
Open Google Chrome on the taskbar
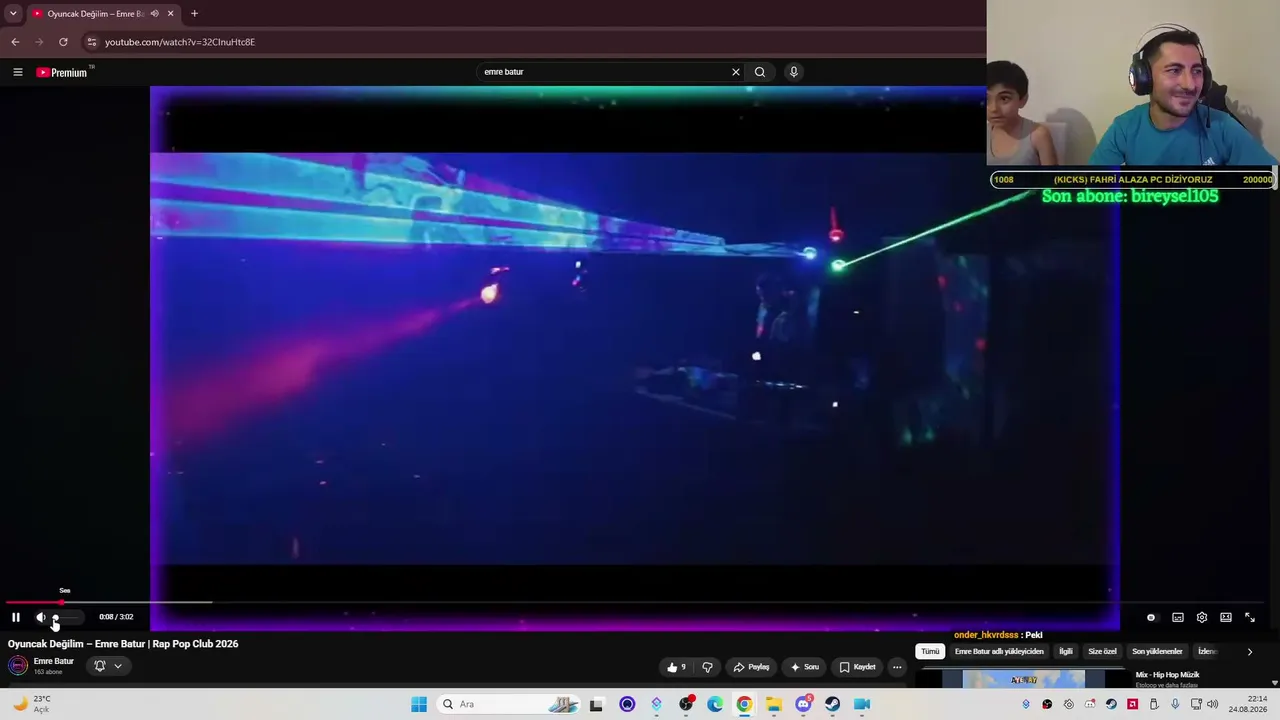(x=744, y=704)
